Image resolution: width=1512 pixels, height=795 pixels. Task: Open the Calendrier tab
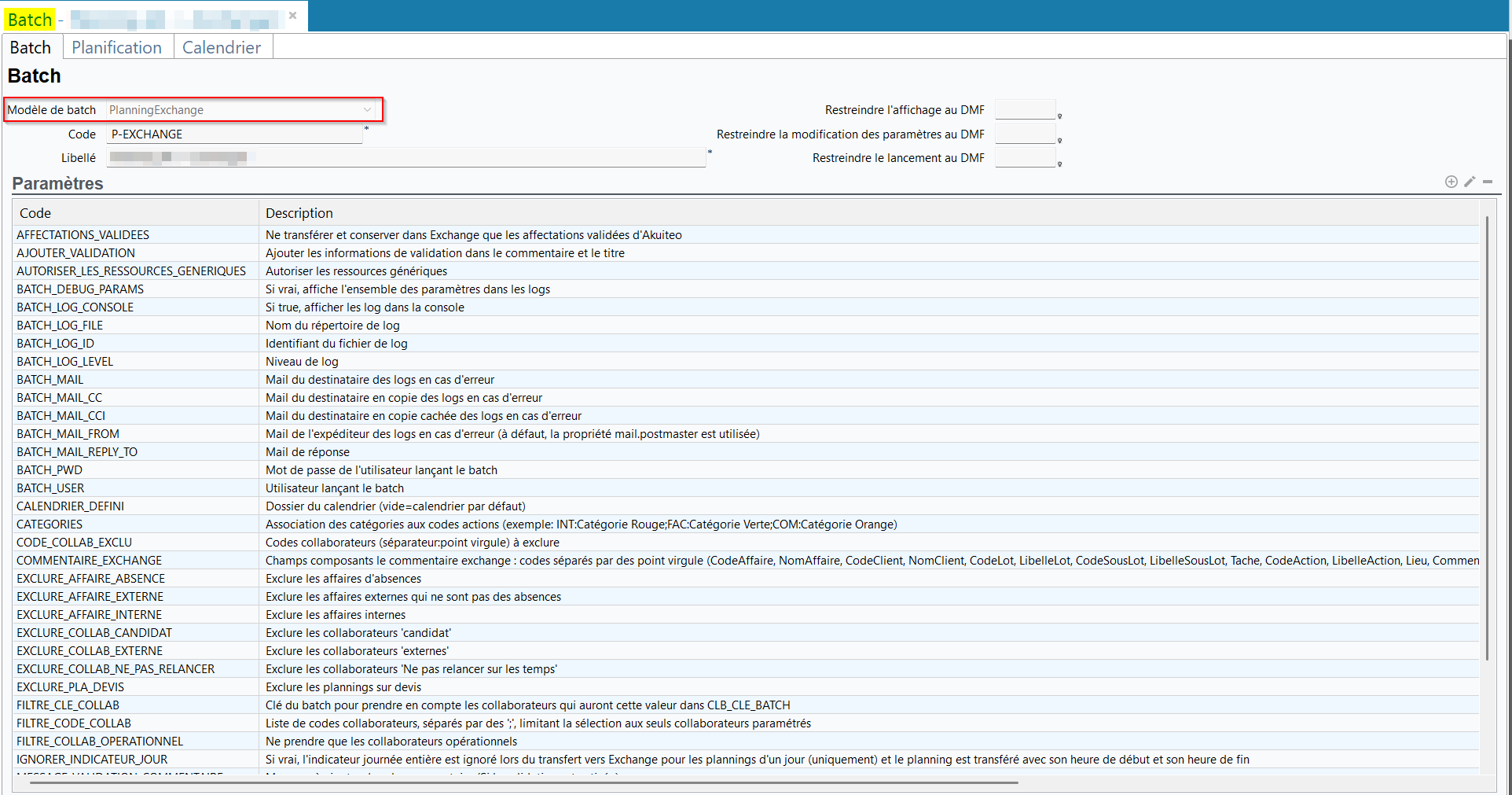coord(222,47)
